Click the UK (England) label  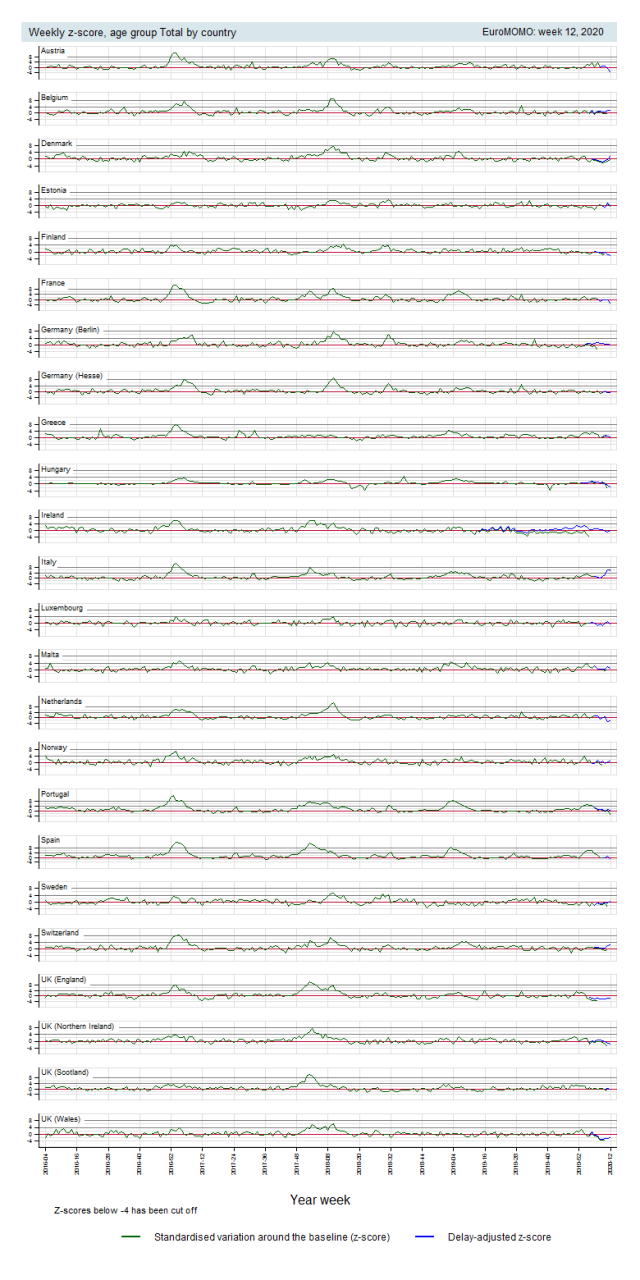pos(67,979)
